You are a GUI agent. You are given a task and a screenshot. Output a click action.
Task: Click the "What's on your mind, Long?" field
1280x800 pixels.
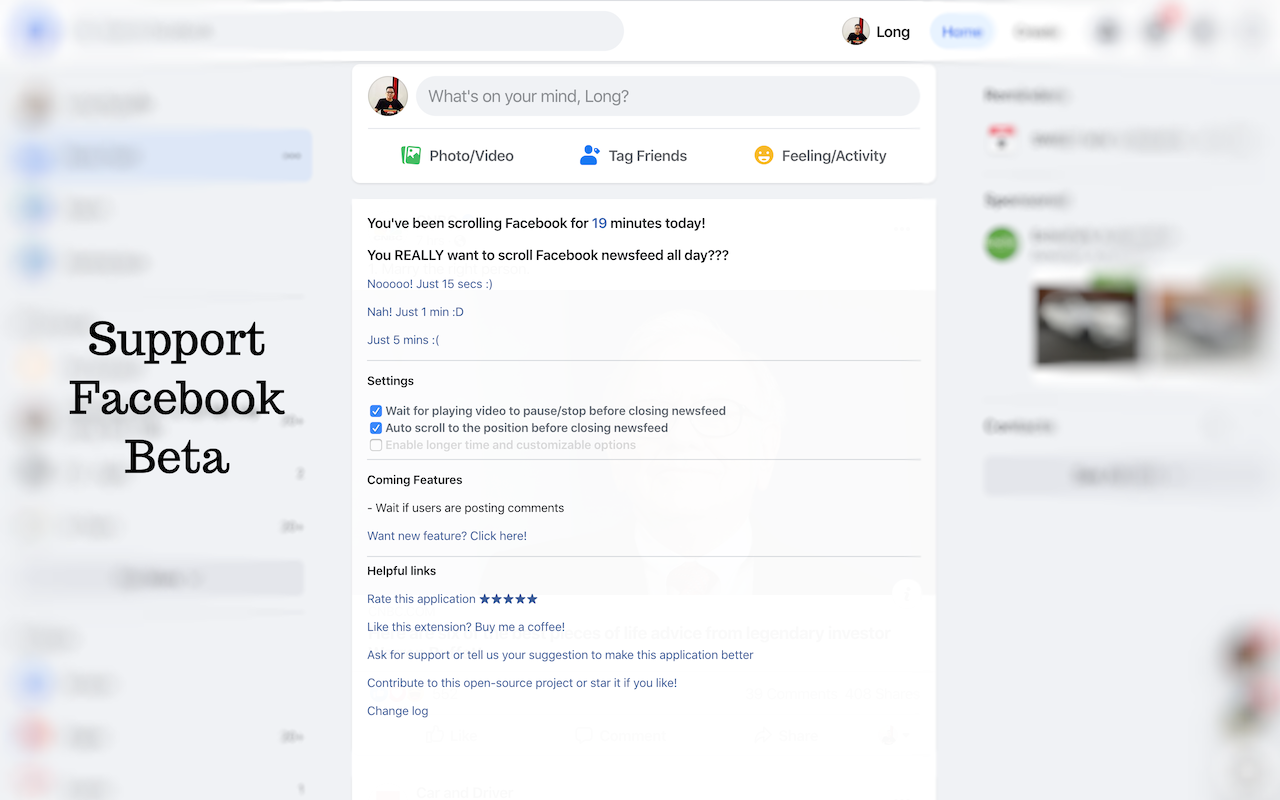pyautogui.click(x=667, y=96)
